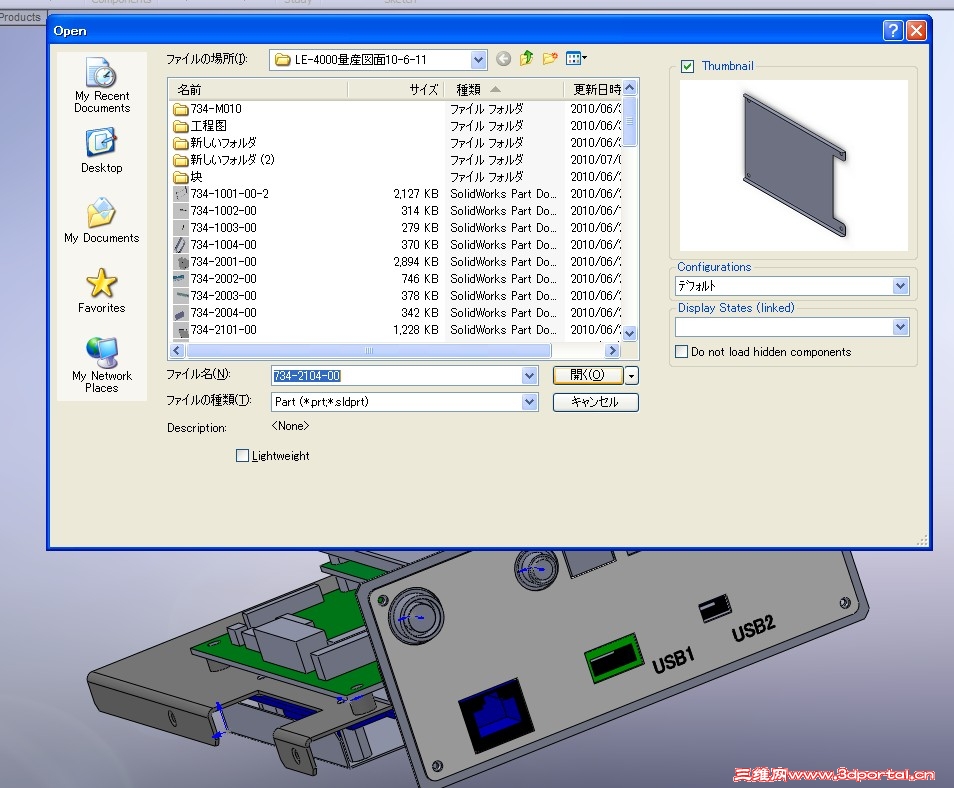Open the Products tab behind dialog
The height and width of the screenshot is (788, 954).
coord(21,17)
